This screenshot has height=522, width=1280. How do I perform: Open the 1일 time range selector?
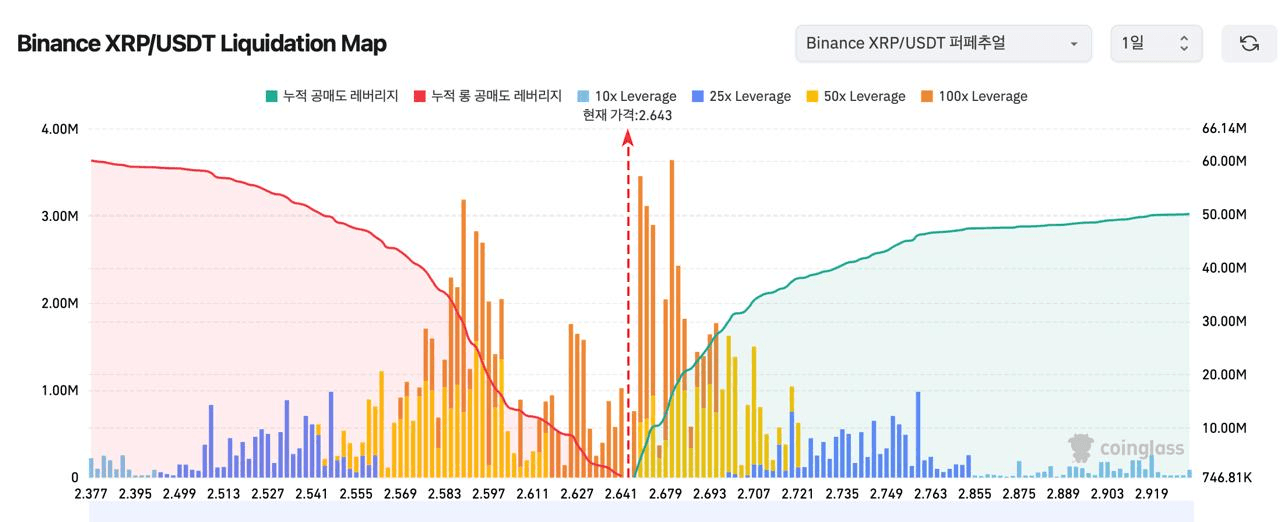(x=1156, y=43)
